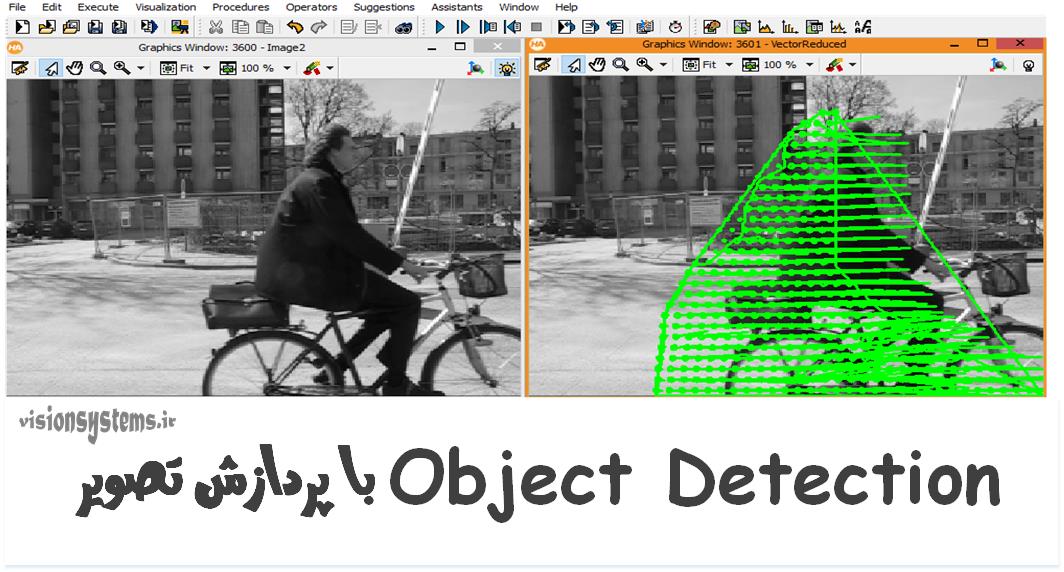Toggle 3D plot mode icon in Image2 window
The image size is (1064, 572).
click(x=476, y=68)
